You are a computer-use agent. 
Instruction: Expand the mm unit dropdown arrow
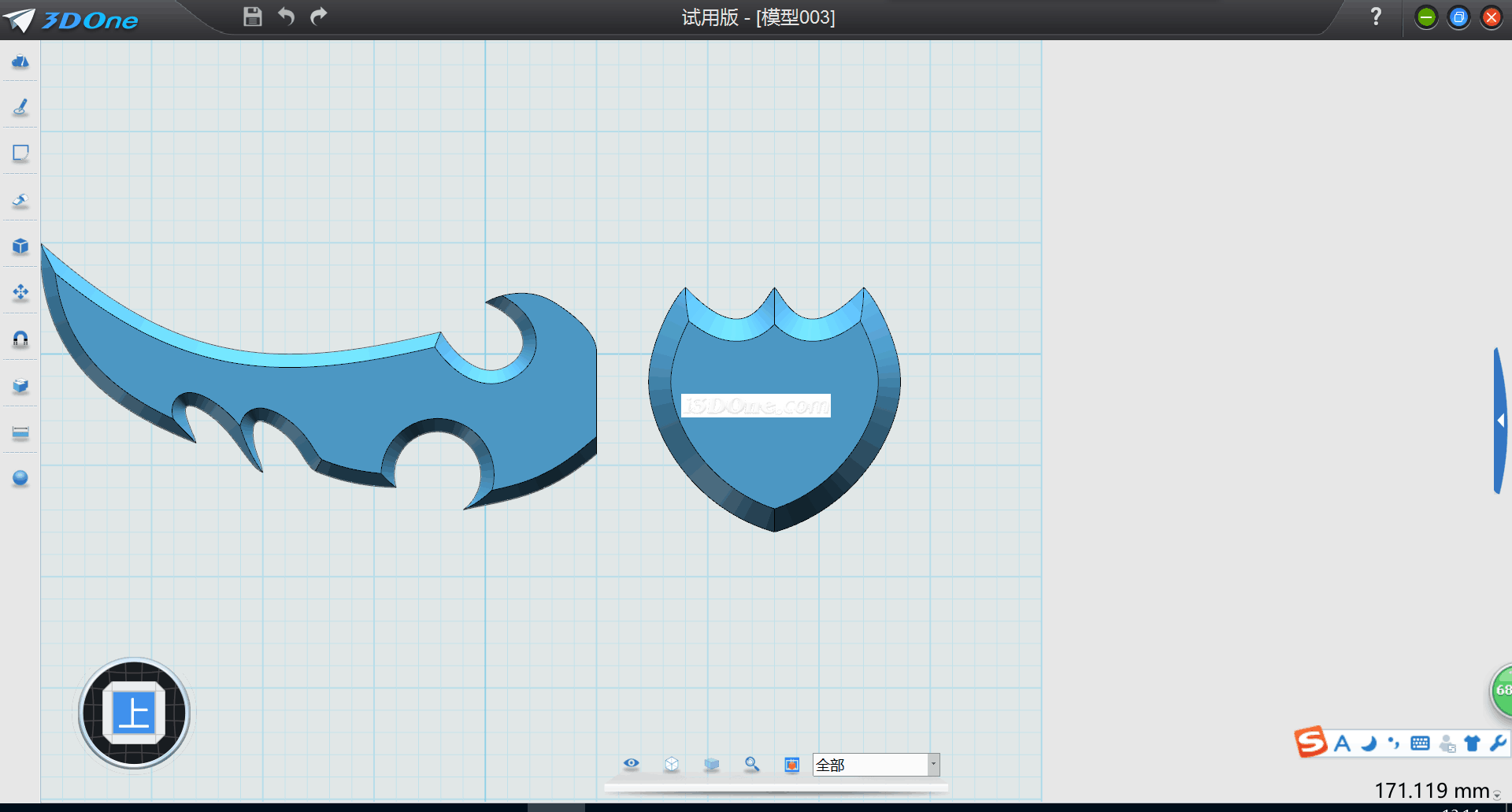[x=1497, y=795]
